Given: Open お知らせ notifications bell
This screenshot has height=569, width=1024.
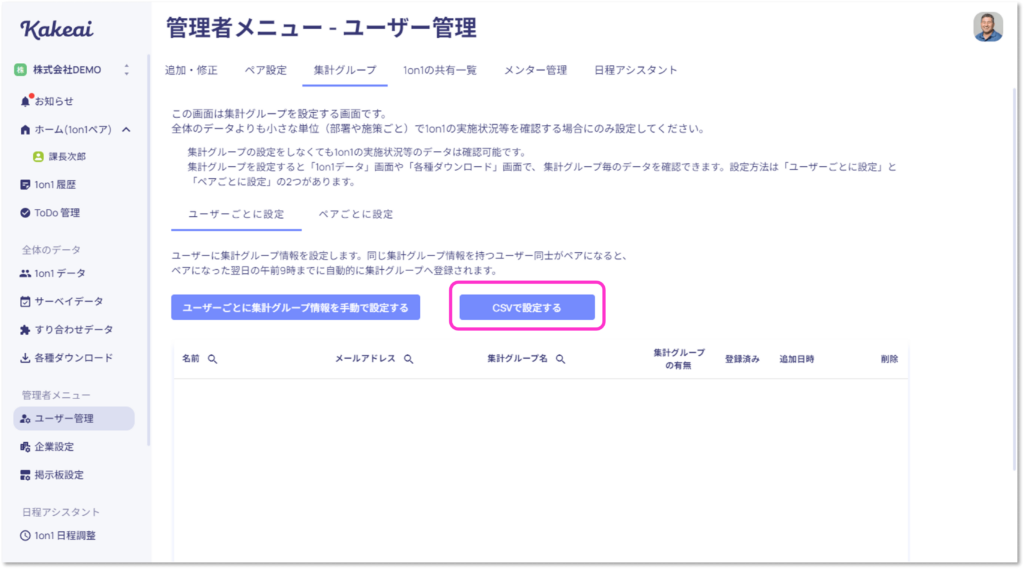Looking at the screenshot, I should (x=25, y=101).
